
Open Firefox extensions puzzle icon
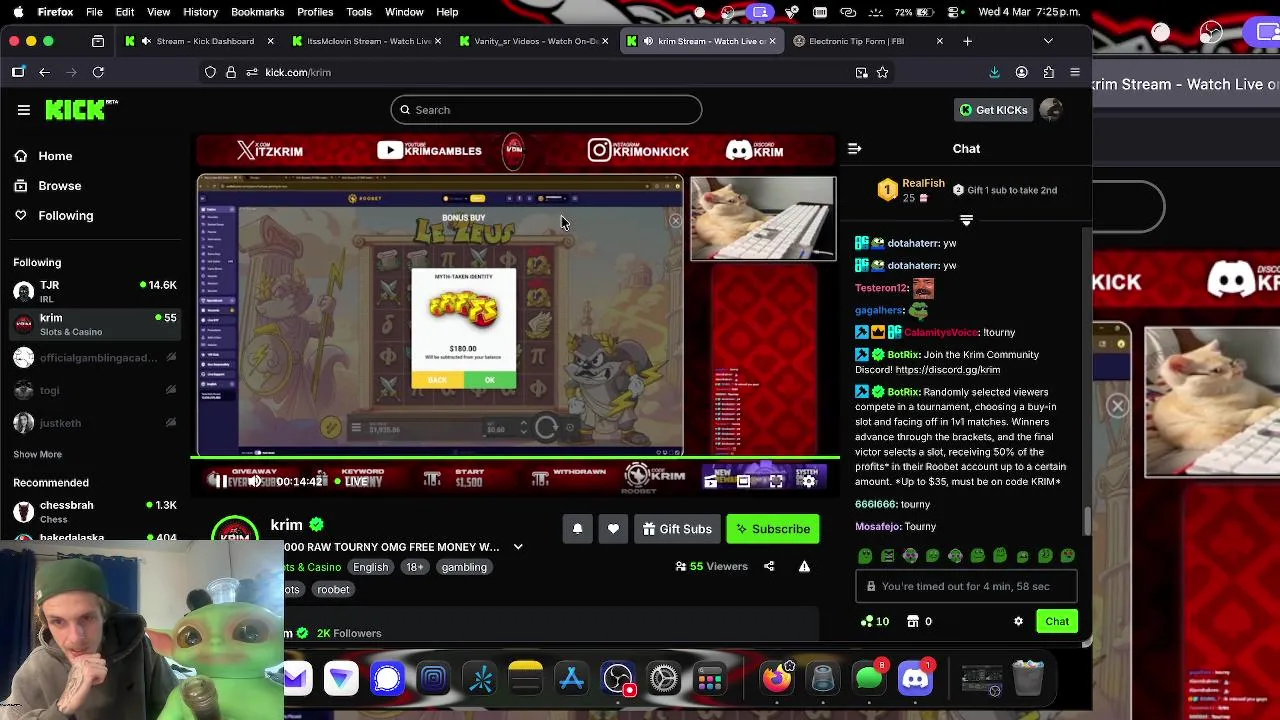[1048, 72]
